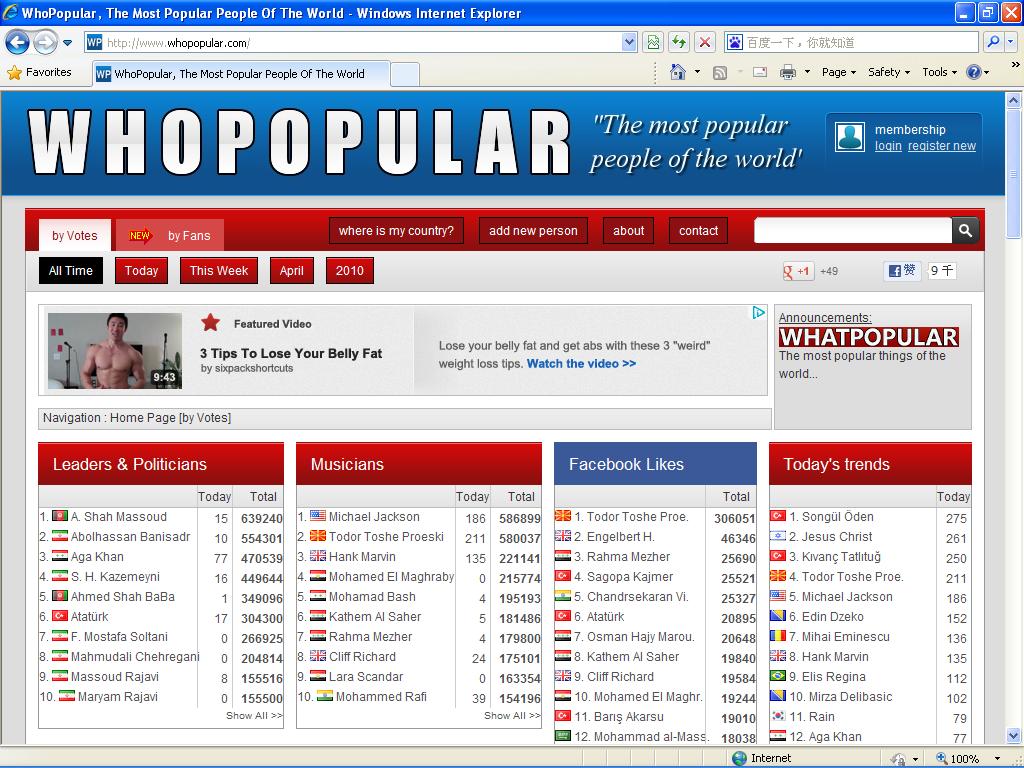Click the 'register new' membership link
This screenshot has height=768, width=1024.
[941, 146]
